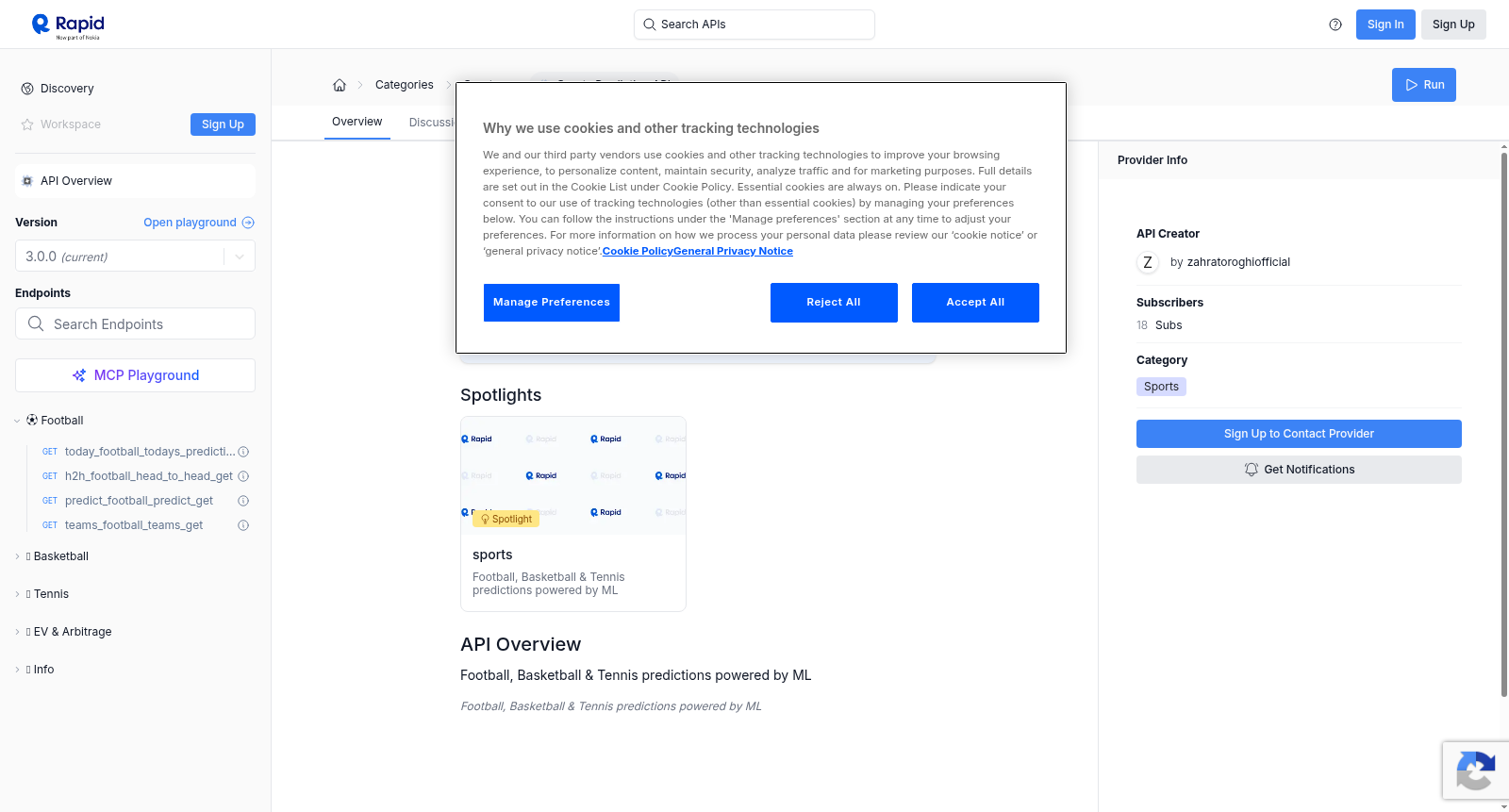Select teams_football_teams_get endpoint
The image size is (1509, 812).
(x=134, y=525)
